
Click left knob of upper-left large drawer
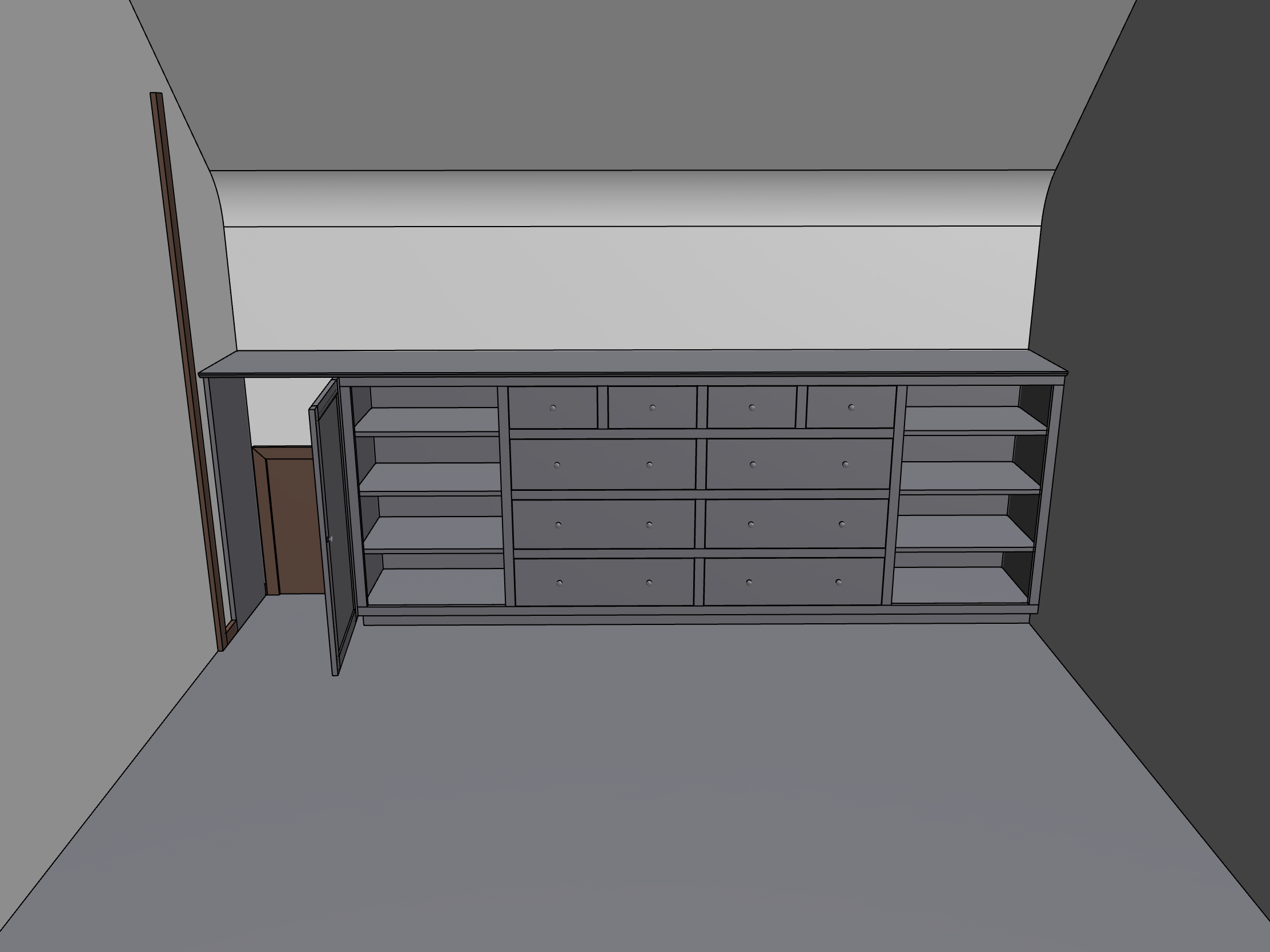[557, 465]
